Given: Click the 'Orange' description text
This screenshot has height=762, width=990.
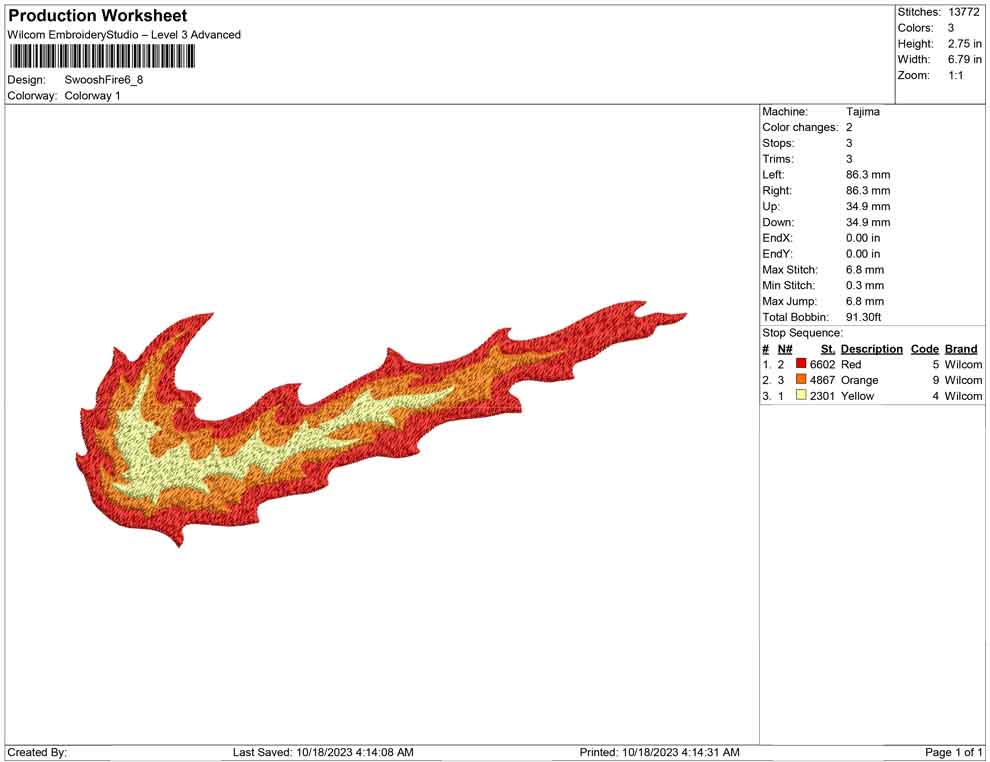Looking at the screenshot, I should point(859,380).
